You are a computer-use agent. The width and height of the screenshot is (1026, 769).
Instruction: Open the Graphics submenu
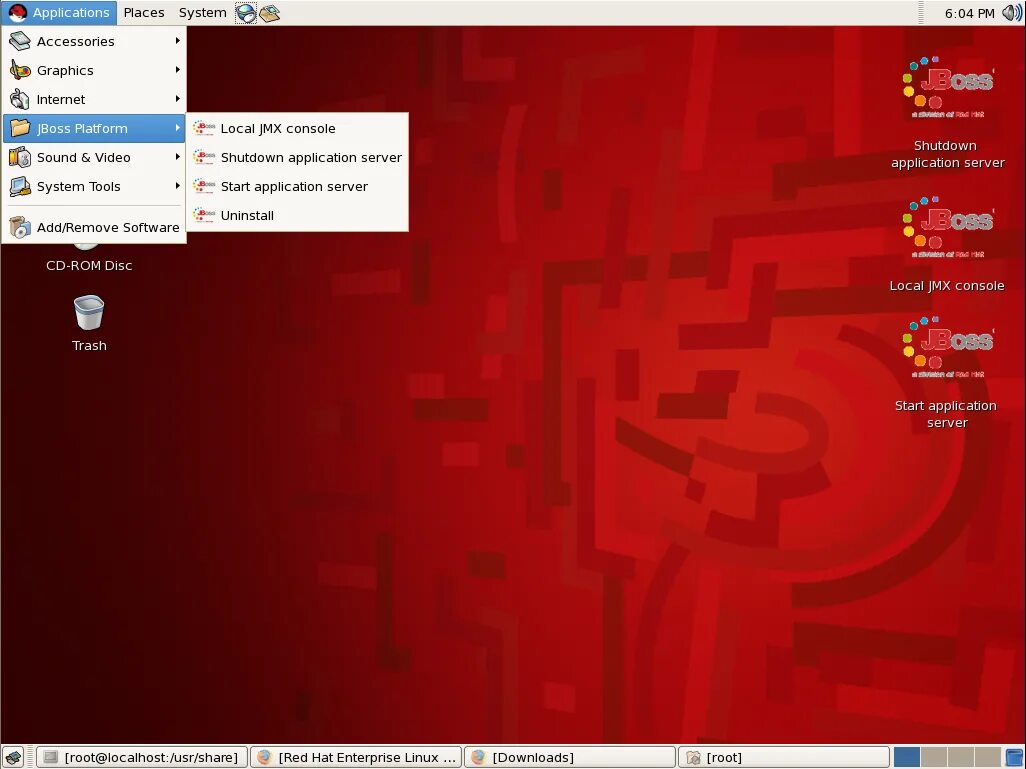pos(94,70)
